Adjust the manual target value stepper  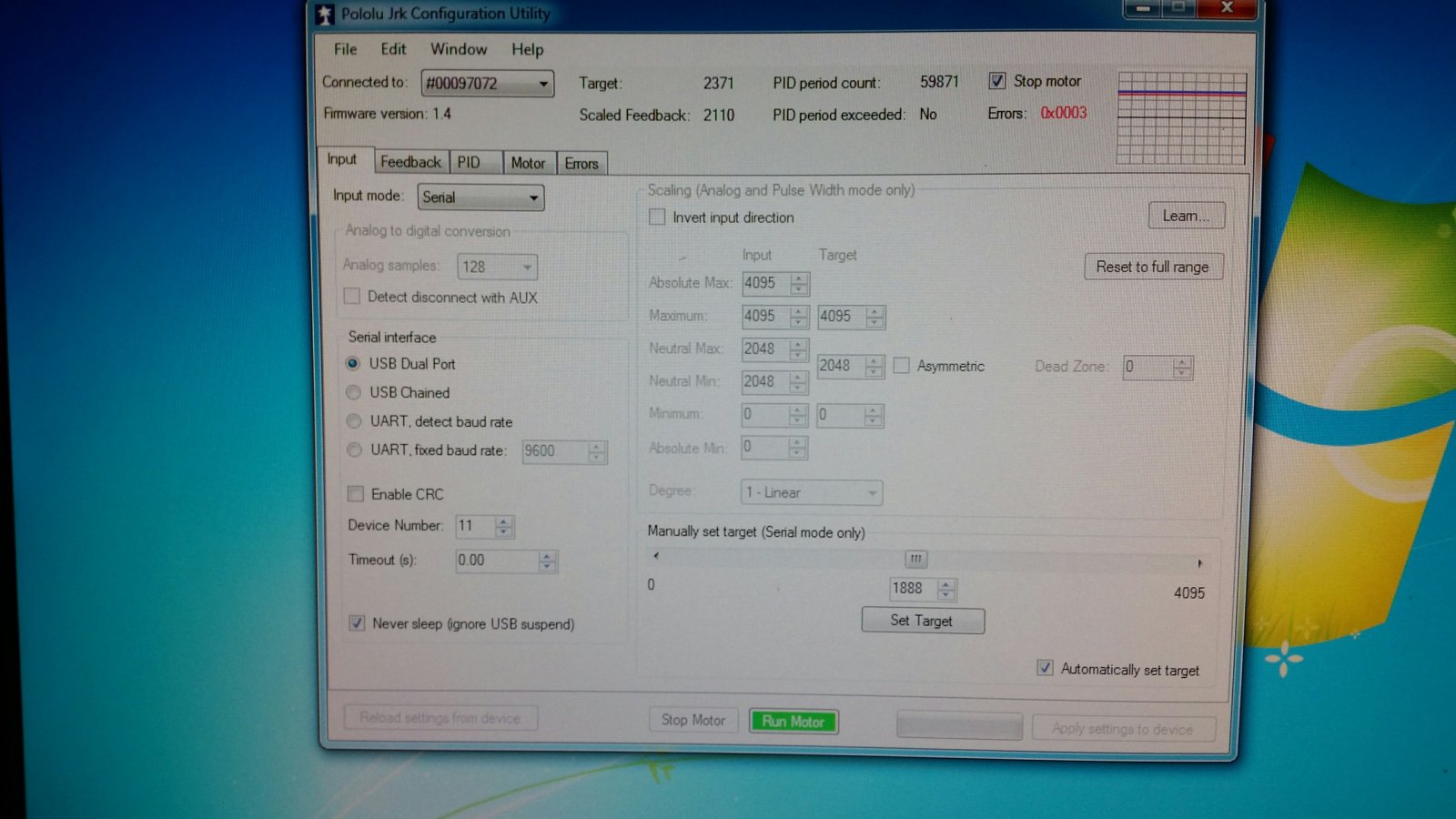(x=946, y=590)
